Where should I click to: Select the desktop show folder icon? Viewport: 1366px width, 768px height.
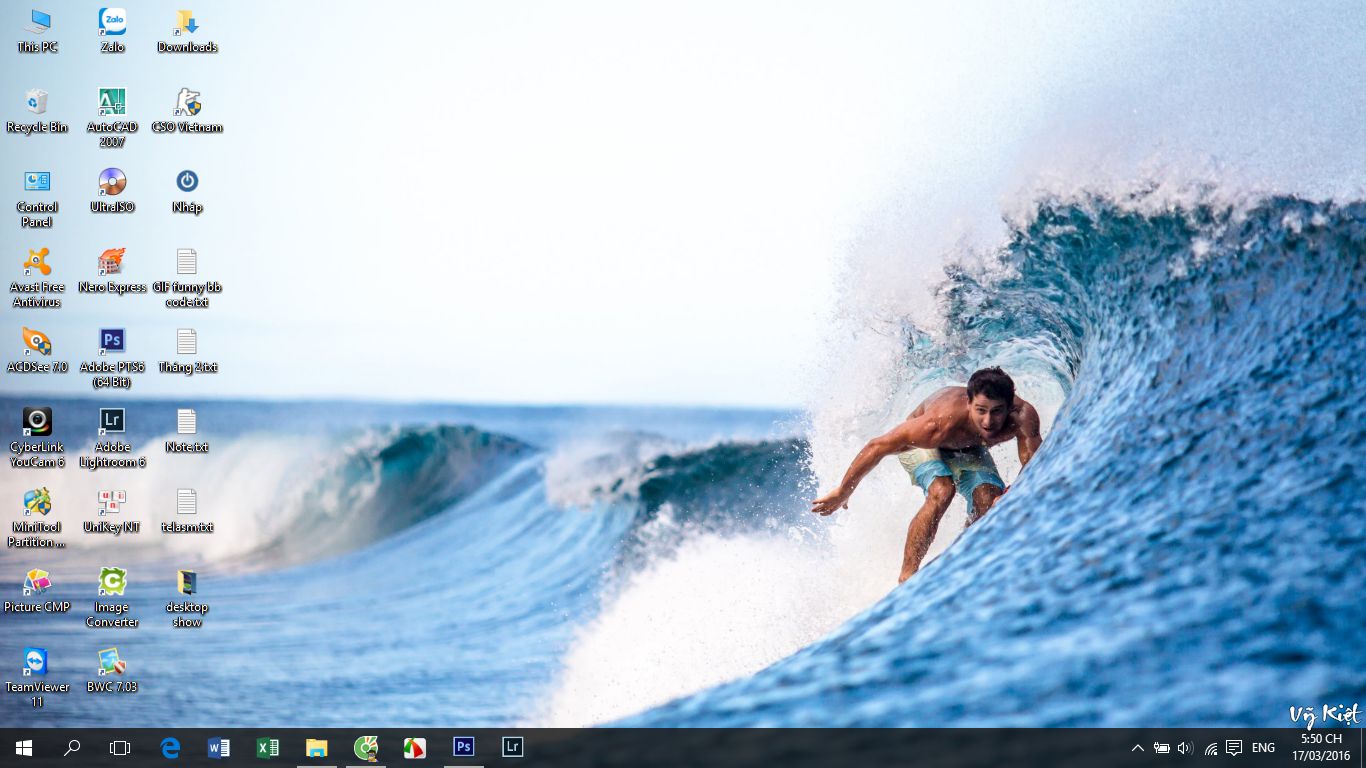pyautogui.click(x=187, y=598)
